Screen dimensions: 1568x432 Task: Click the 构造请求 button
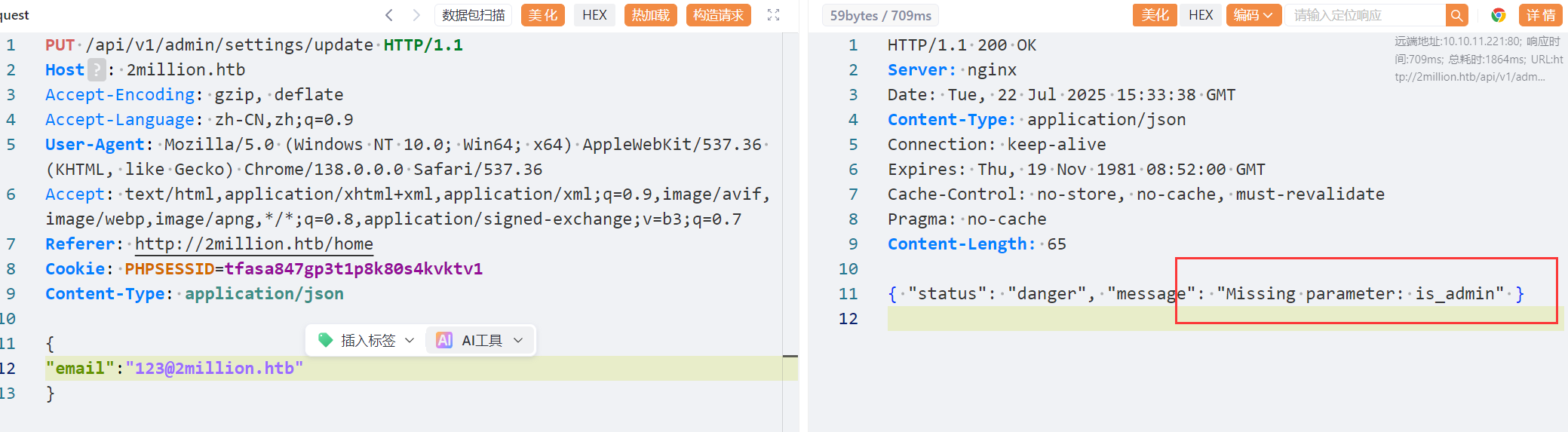[718, 15]
